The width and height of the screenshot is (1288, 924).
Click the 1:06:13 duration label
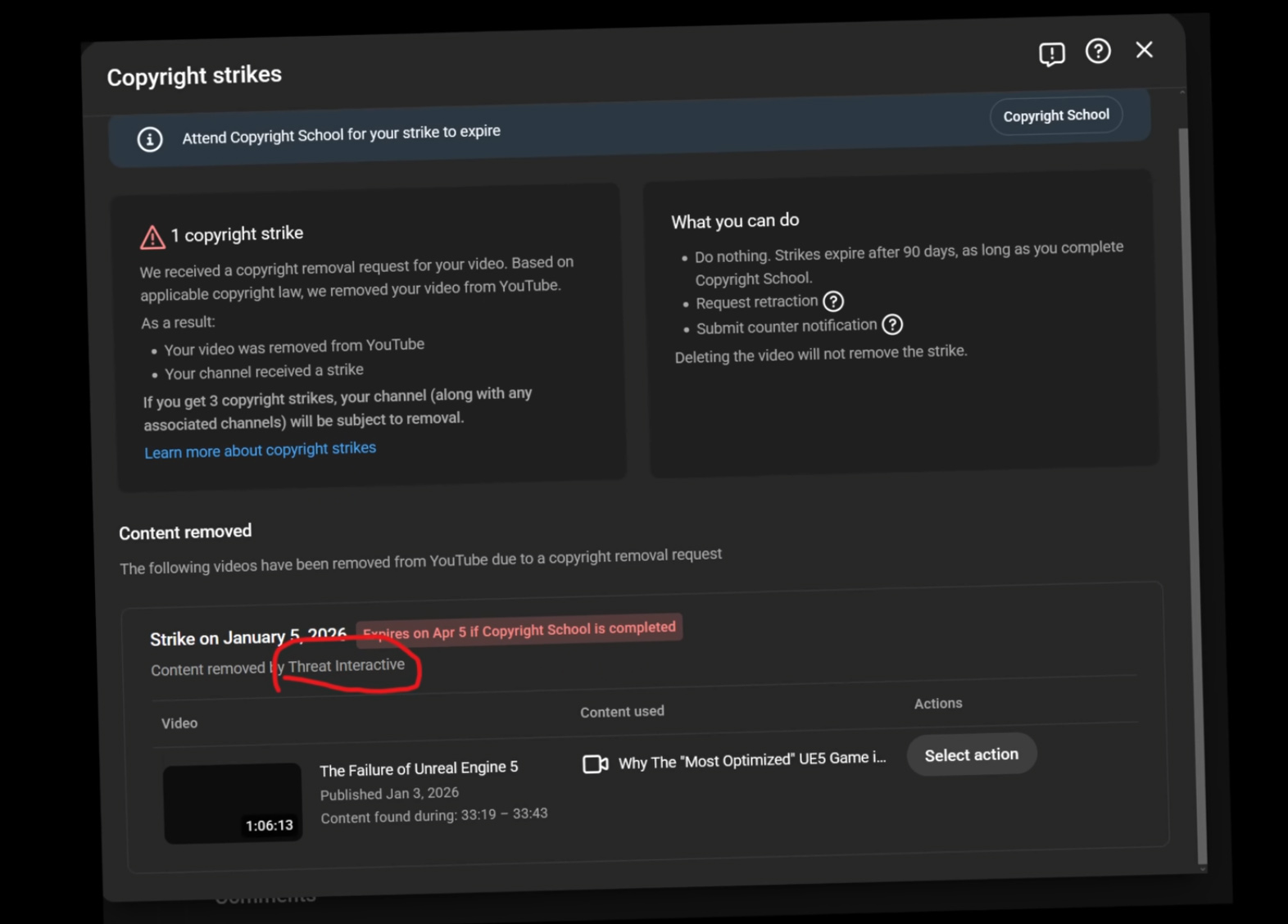(x=270, y=826)
